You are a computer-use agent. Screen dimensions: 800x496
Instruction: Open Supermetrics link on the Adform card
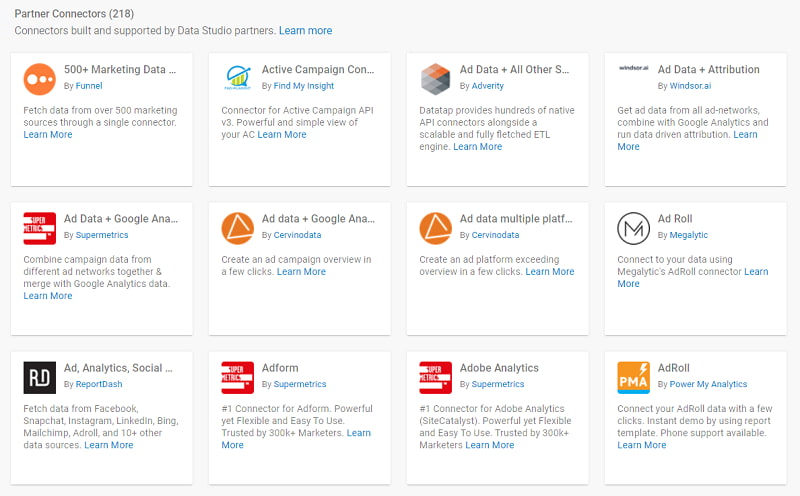299,384
